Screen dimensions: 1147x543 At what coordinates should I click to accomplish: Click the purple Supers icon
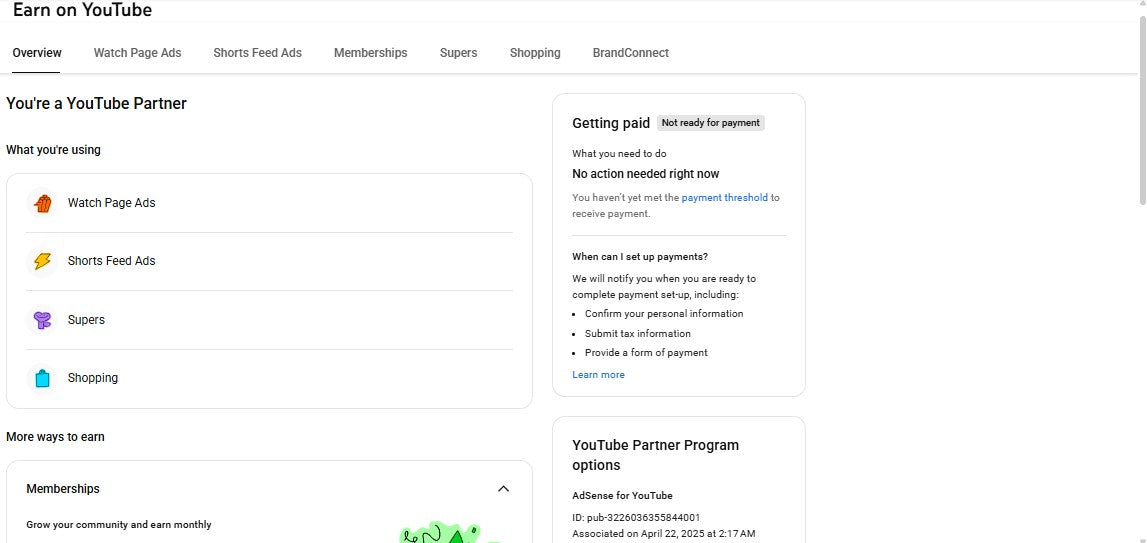(42, 320)
